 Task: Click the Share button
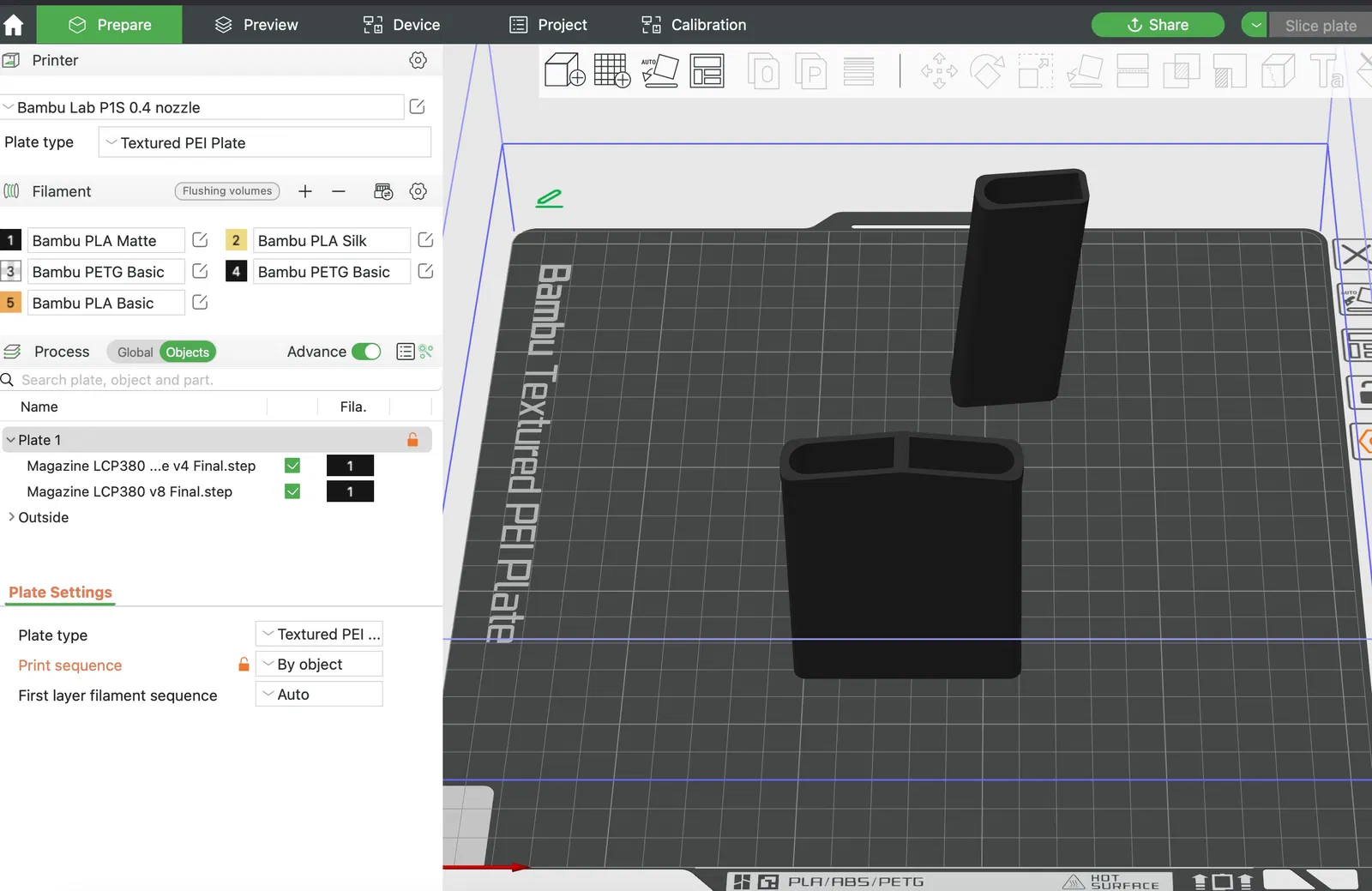click(1157, 25)
